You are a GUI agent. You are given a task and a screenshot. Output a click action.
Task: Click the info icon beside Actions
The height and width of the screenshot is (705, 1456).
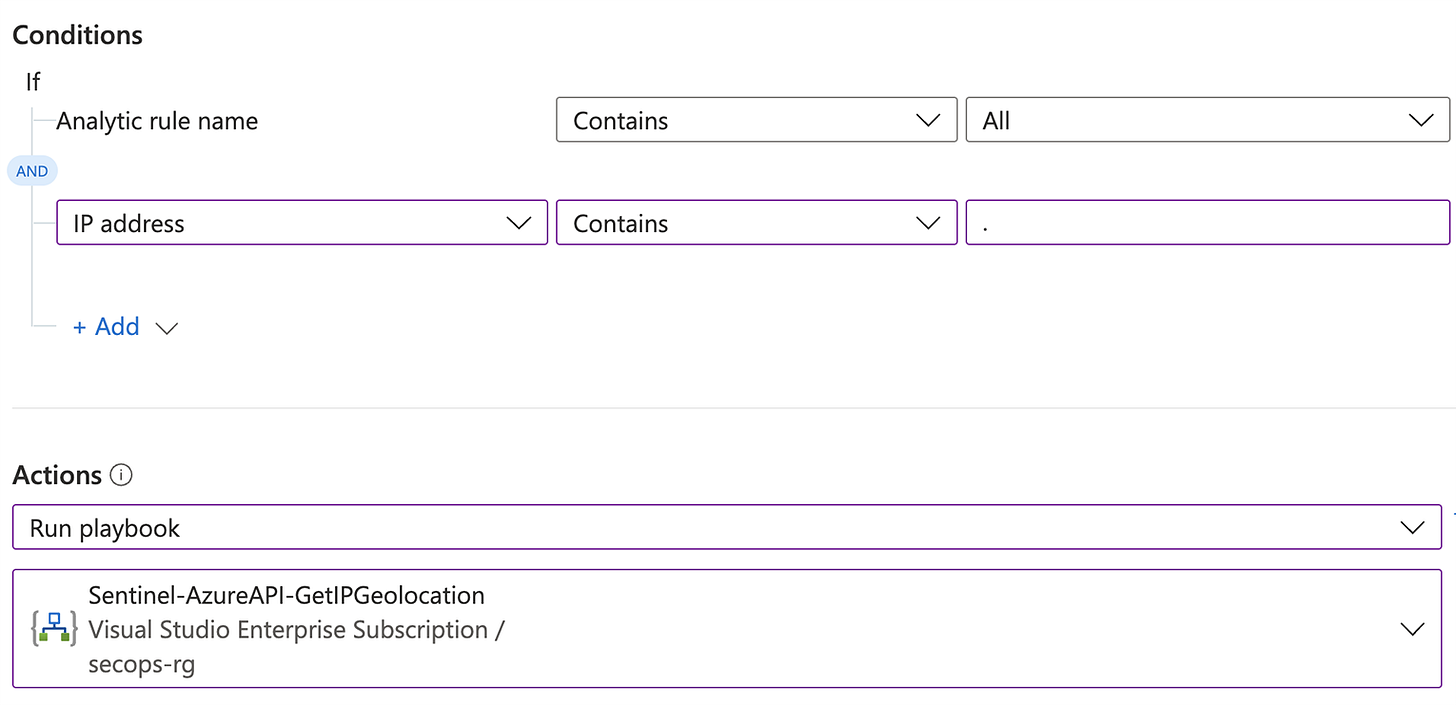[121, 475]
